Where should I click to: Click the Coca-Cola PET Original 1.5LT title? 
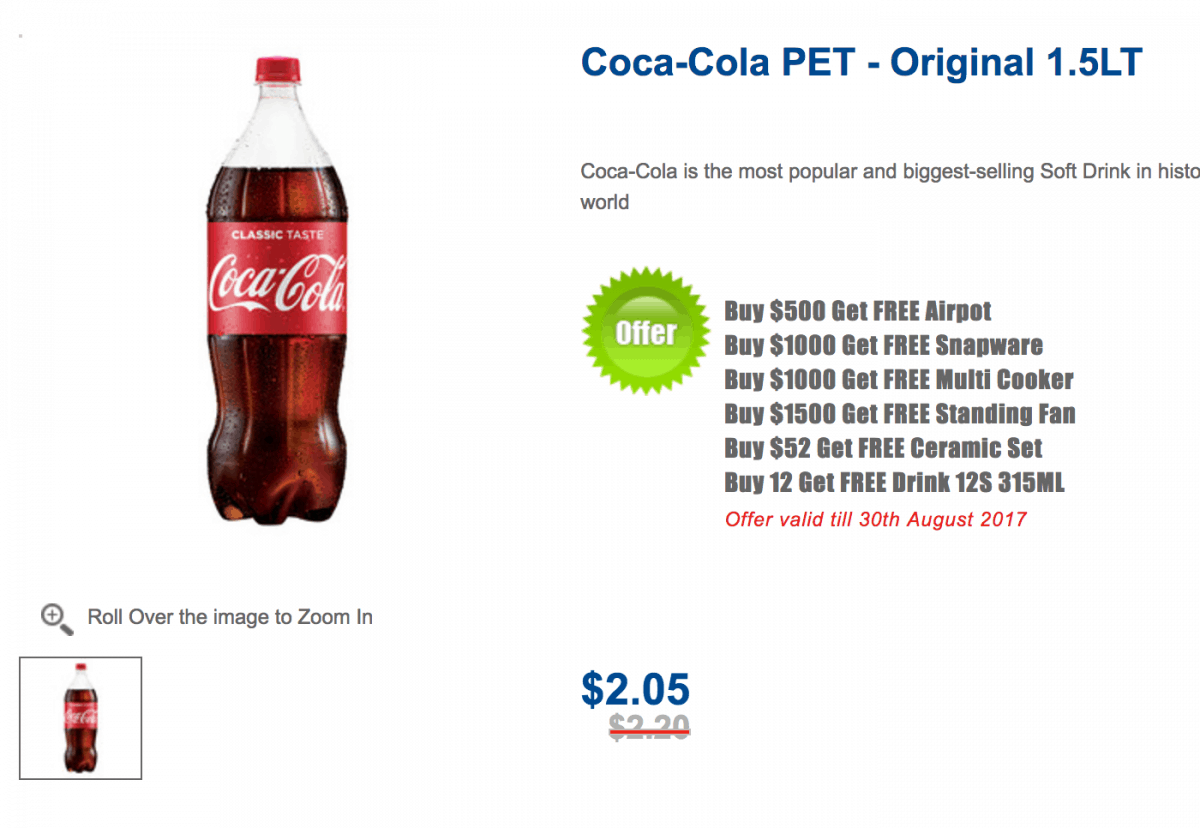(861, 63)
